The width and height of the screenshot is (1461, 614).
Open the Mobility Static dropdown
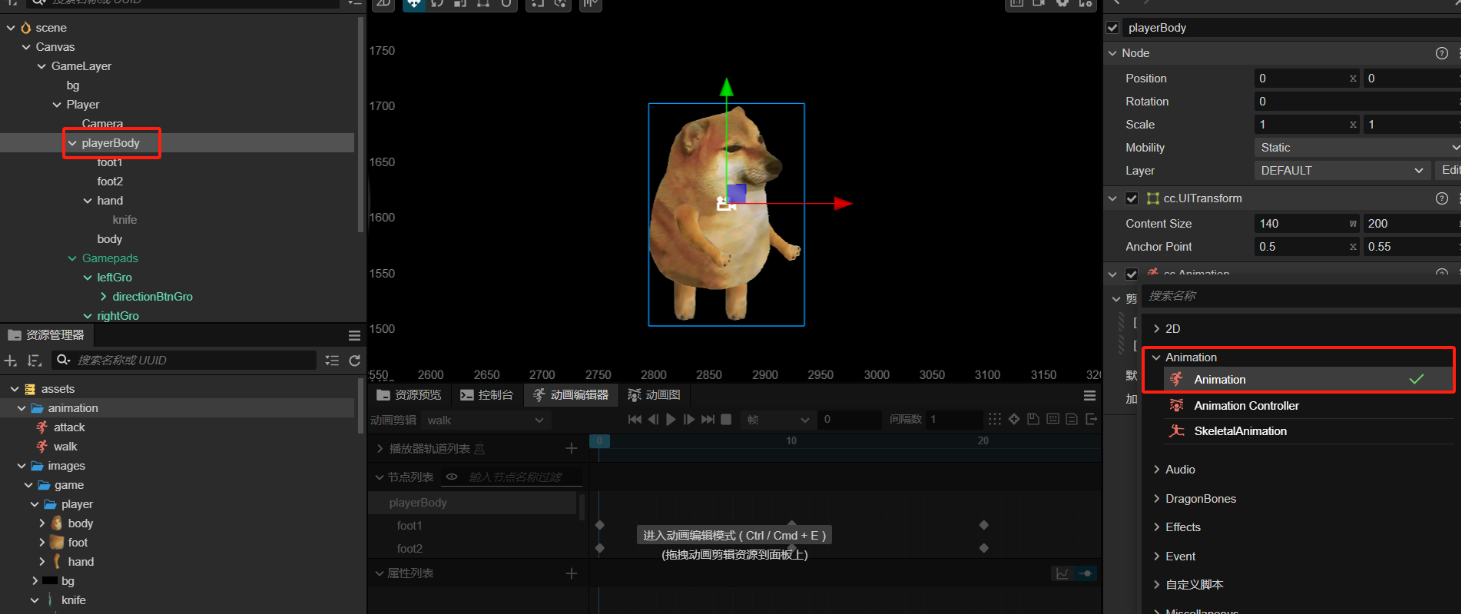click(x=1357, y=147)
